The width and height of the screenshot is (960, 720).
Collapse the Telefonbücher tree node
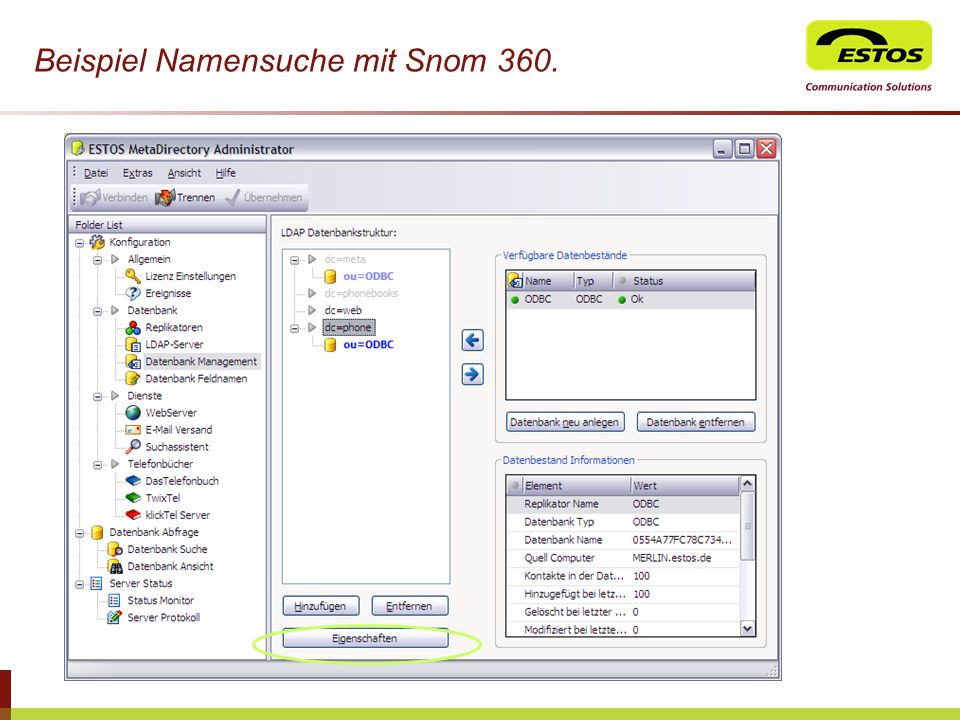tap(97, 465)
